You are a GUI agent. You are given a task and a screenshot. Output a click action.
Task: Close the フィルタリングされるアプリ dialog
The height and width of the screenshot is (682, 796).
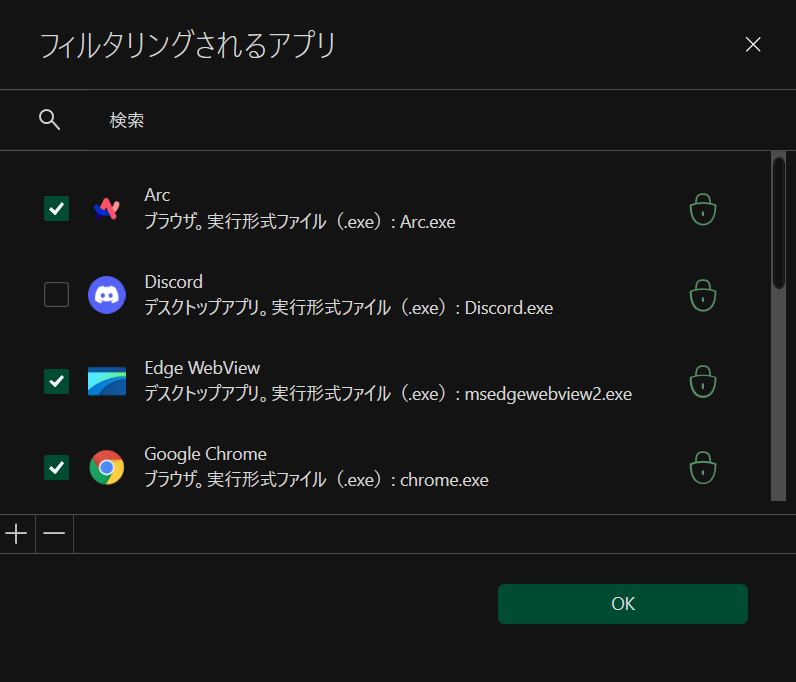(x=753, y=44)
